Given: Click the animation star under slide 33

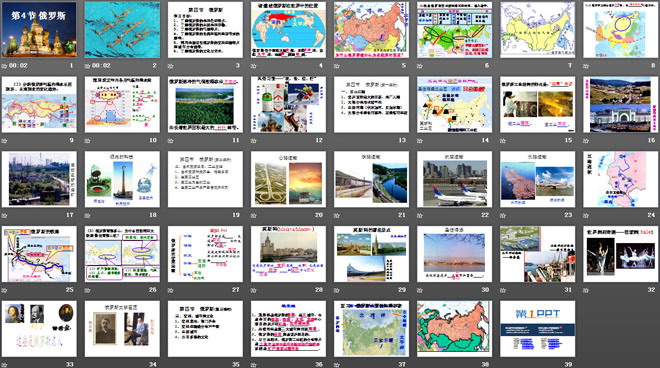Looking at the screenshot, I should coord(5,365).
